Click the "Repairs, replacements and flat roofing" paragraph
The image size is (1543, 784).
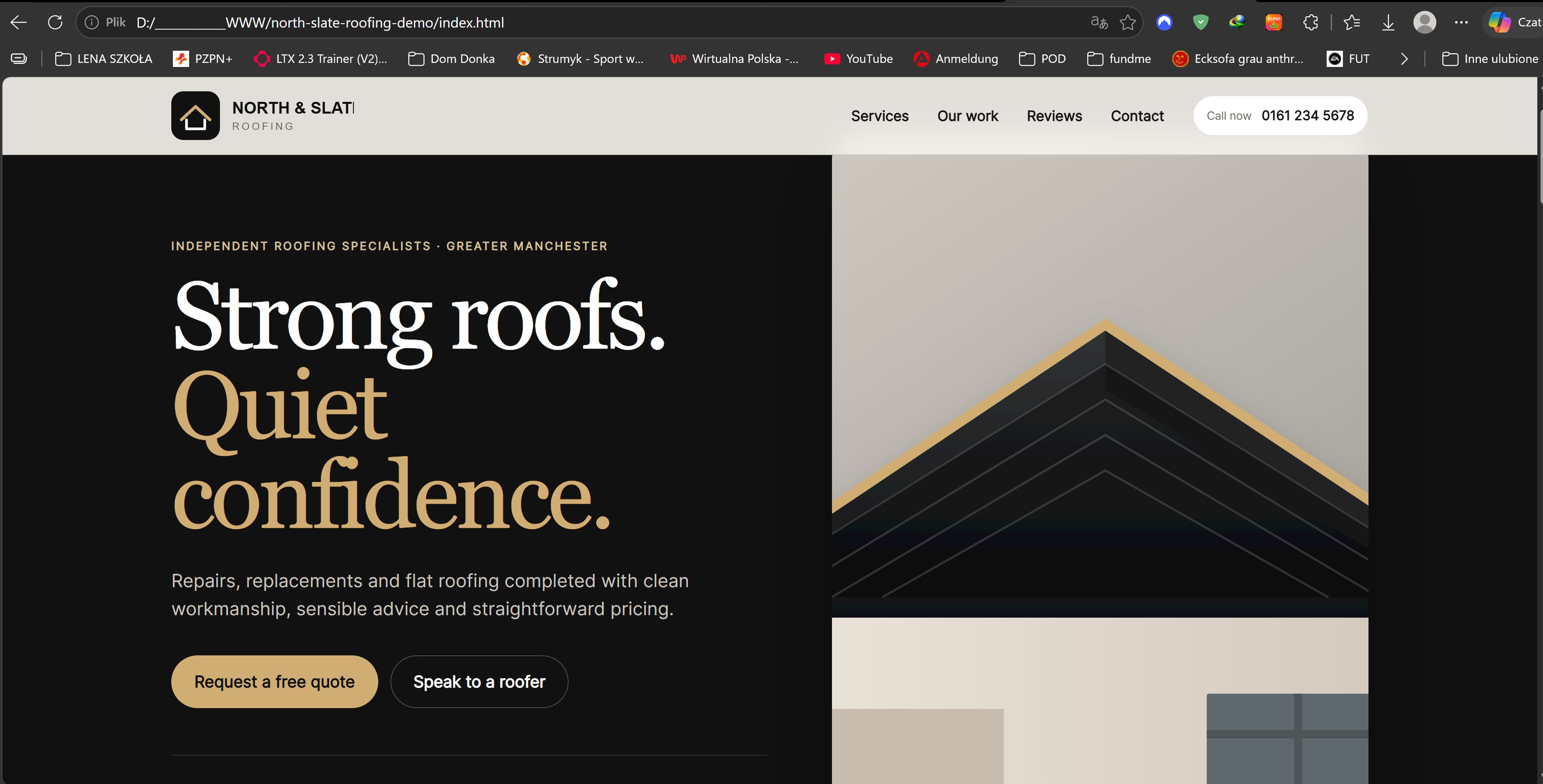pos(430,595)
